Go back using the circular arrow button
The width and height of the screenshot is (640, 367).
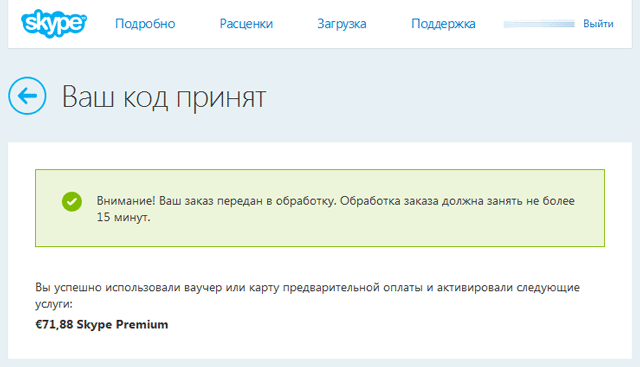tap(27, 96)
